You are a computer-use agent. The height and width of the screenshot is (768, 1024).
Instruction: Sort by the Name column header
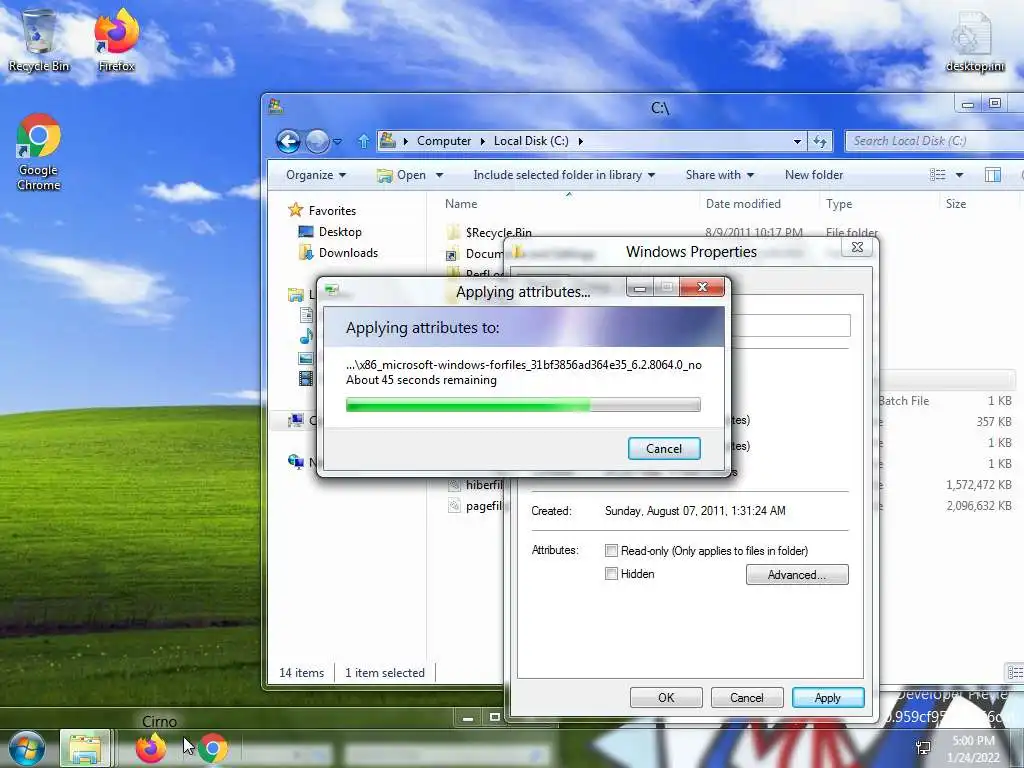click(461, 204)
